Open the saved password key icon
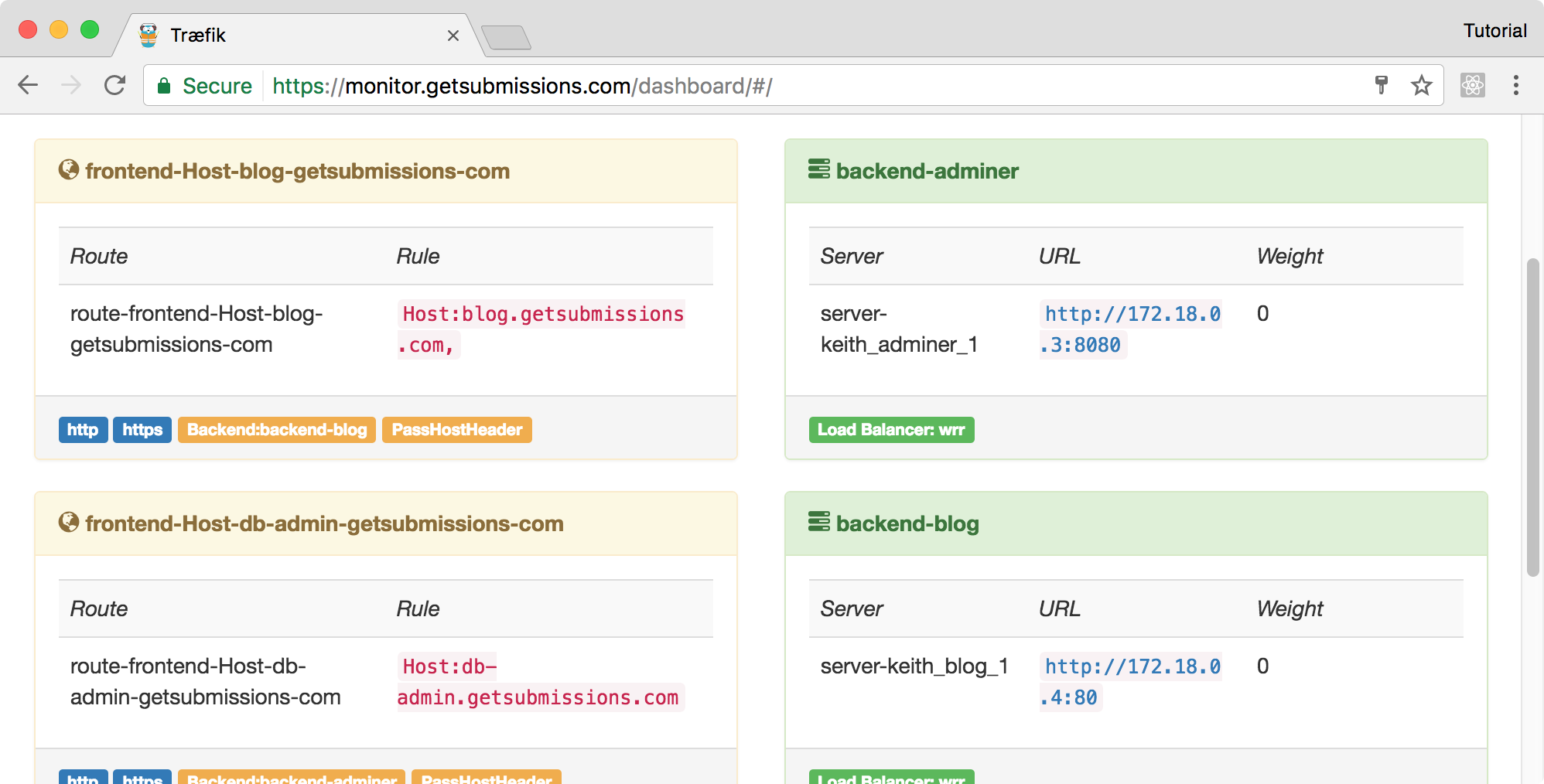 (x=1382, y=85)
